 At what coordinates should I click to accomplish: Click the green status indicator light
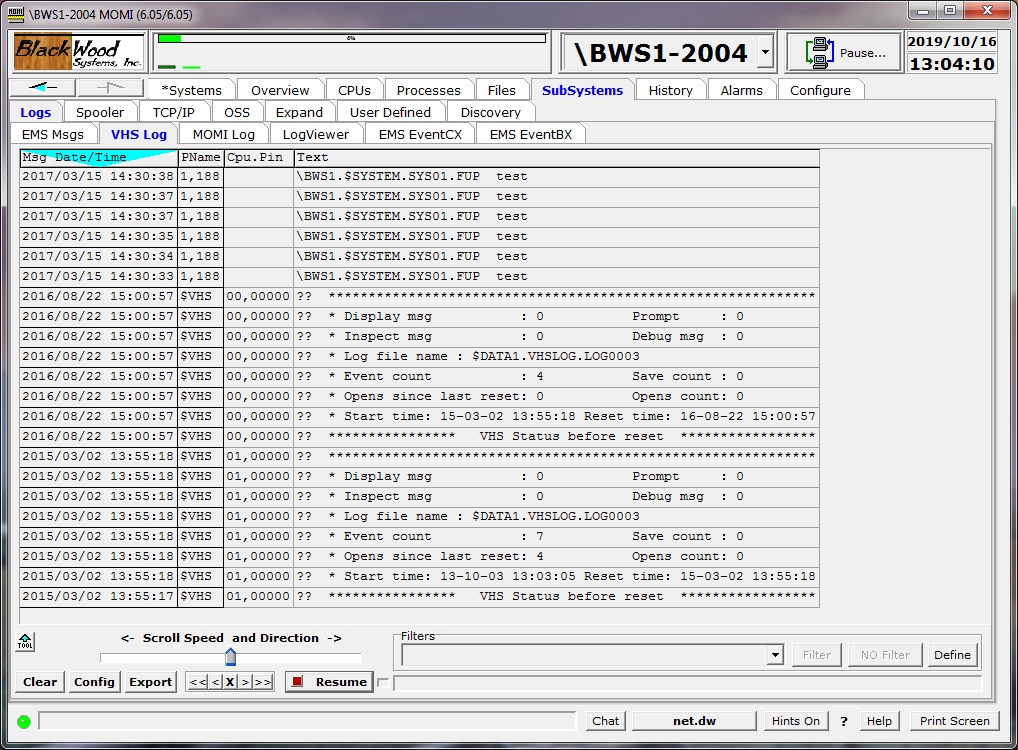[24, 721]
